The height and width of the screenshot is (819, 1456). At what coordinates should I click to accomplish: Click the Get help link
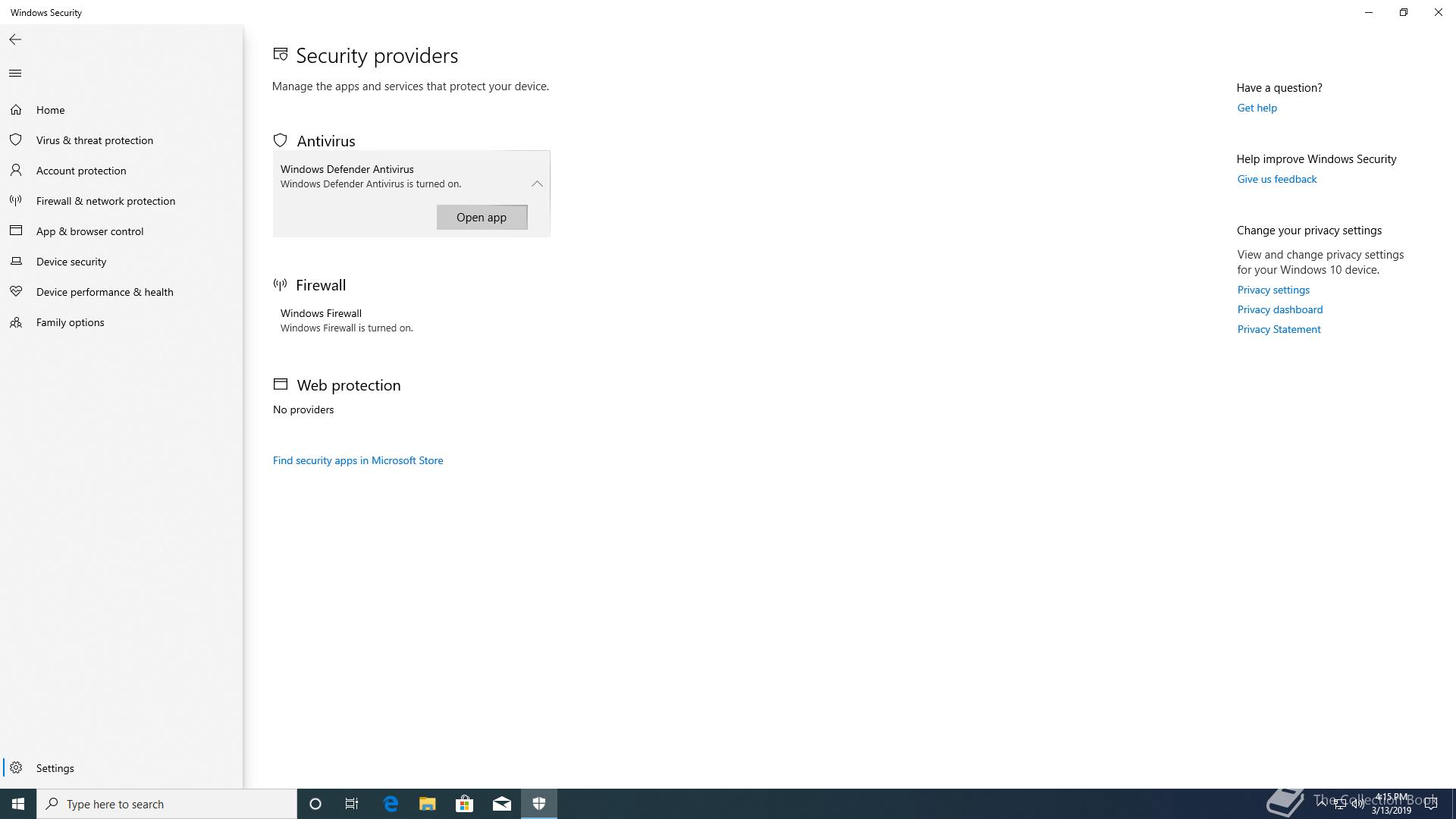tap(1257, 108)
